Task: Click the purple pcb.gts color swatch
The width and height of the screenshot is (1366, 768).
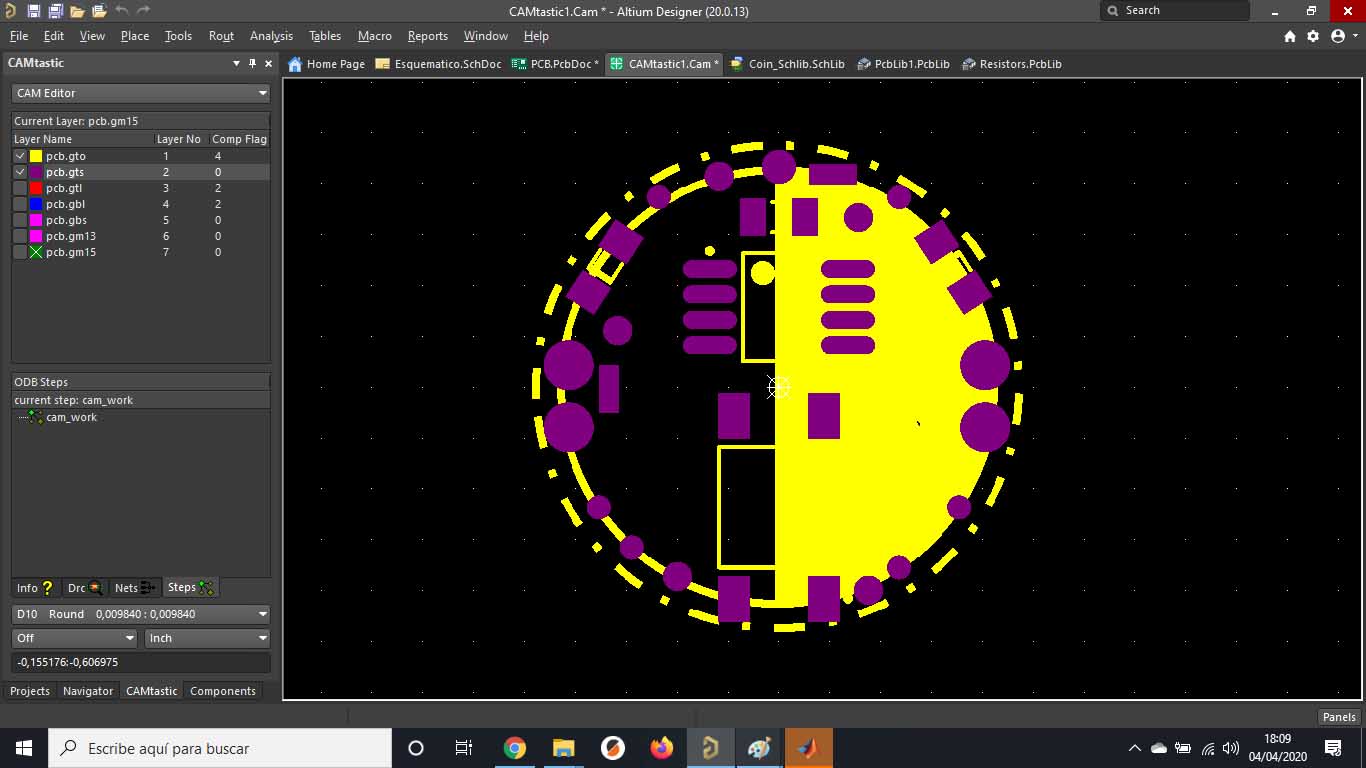Action: pyautogui.click(x=36, y=172)
